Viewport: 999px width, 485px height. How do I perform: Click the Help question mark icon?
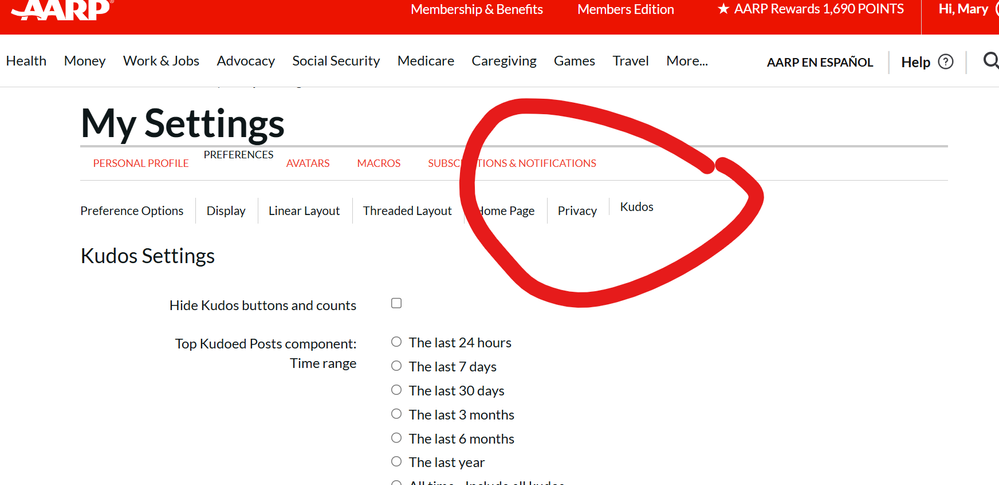[x=945, y=62]
